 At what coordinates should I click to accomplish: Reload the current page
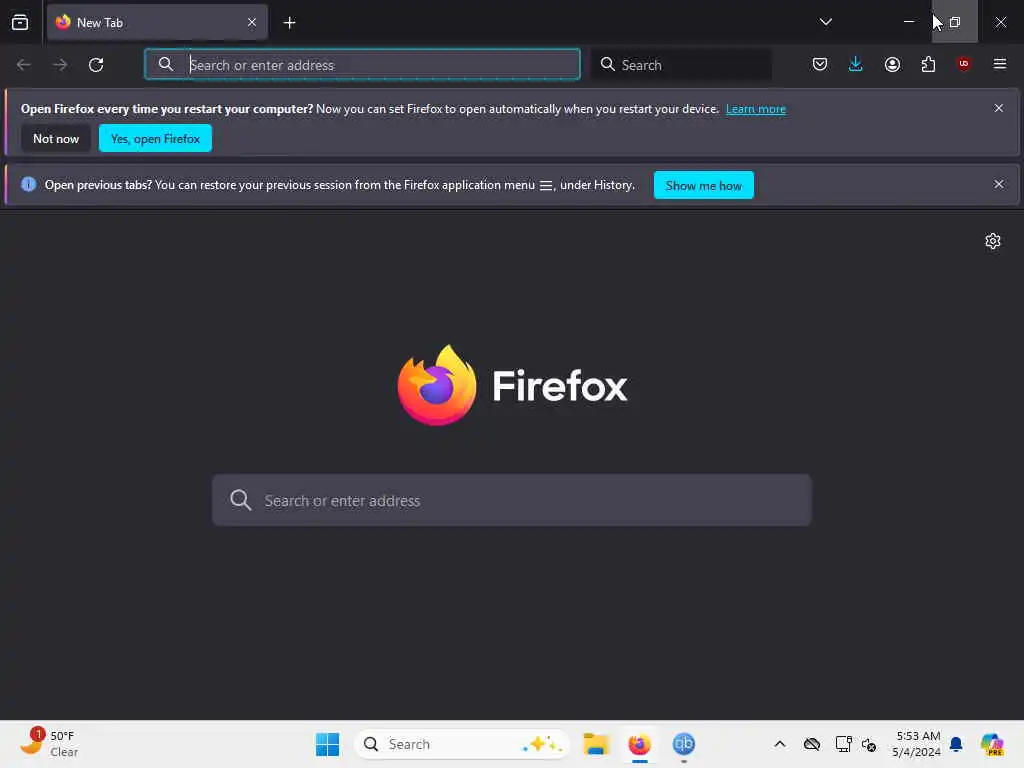point(96,65)
